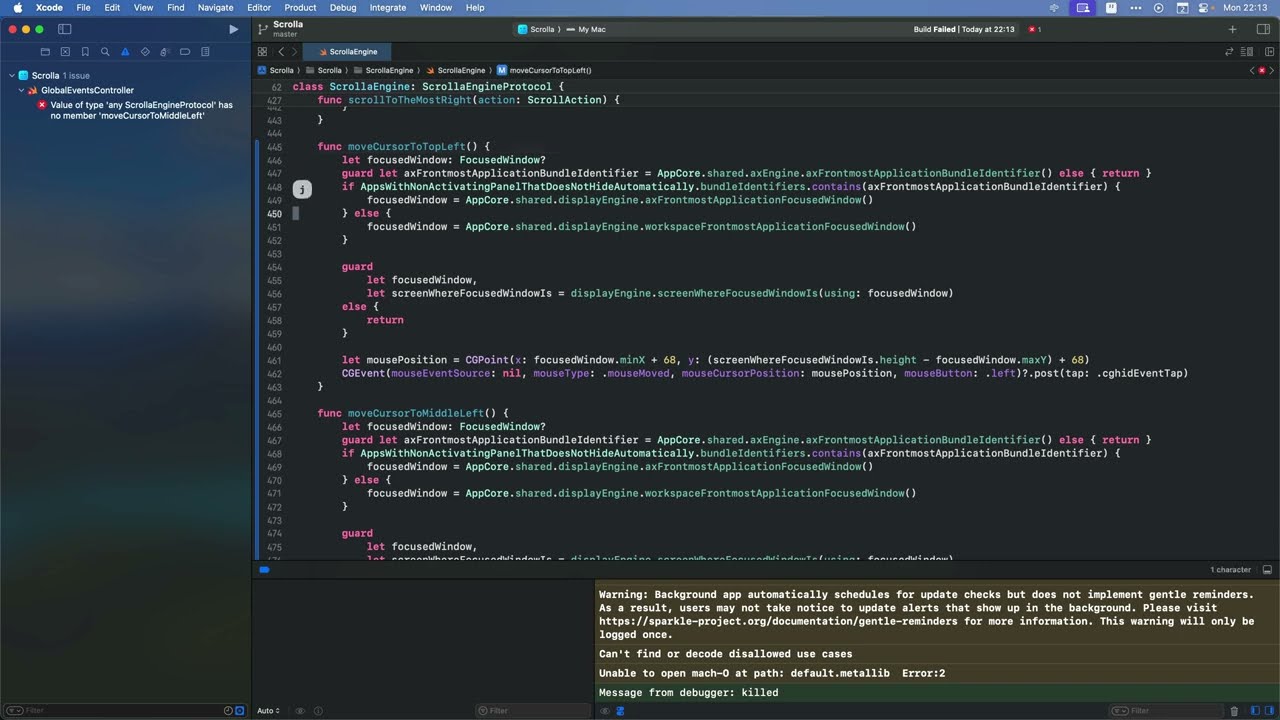
Task: Open the Test navigator diamond icon
Action: (x=145, y=52)
